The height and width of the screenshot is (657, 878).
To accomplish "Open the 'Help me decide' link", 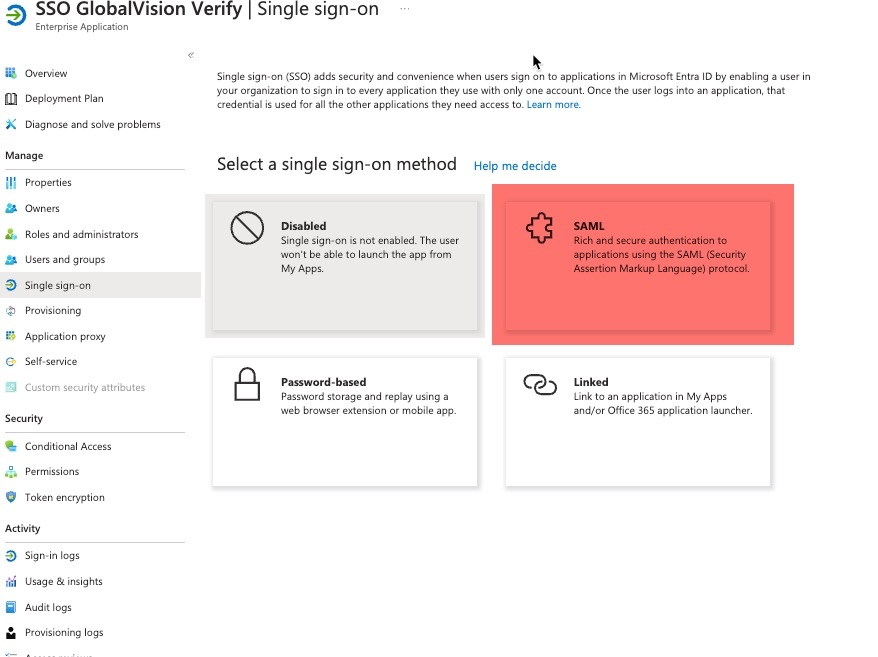I will pyautogui.click(x=515, y=166).
